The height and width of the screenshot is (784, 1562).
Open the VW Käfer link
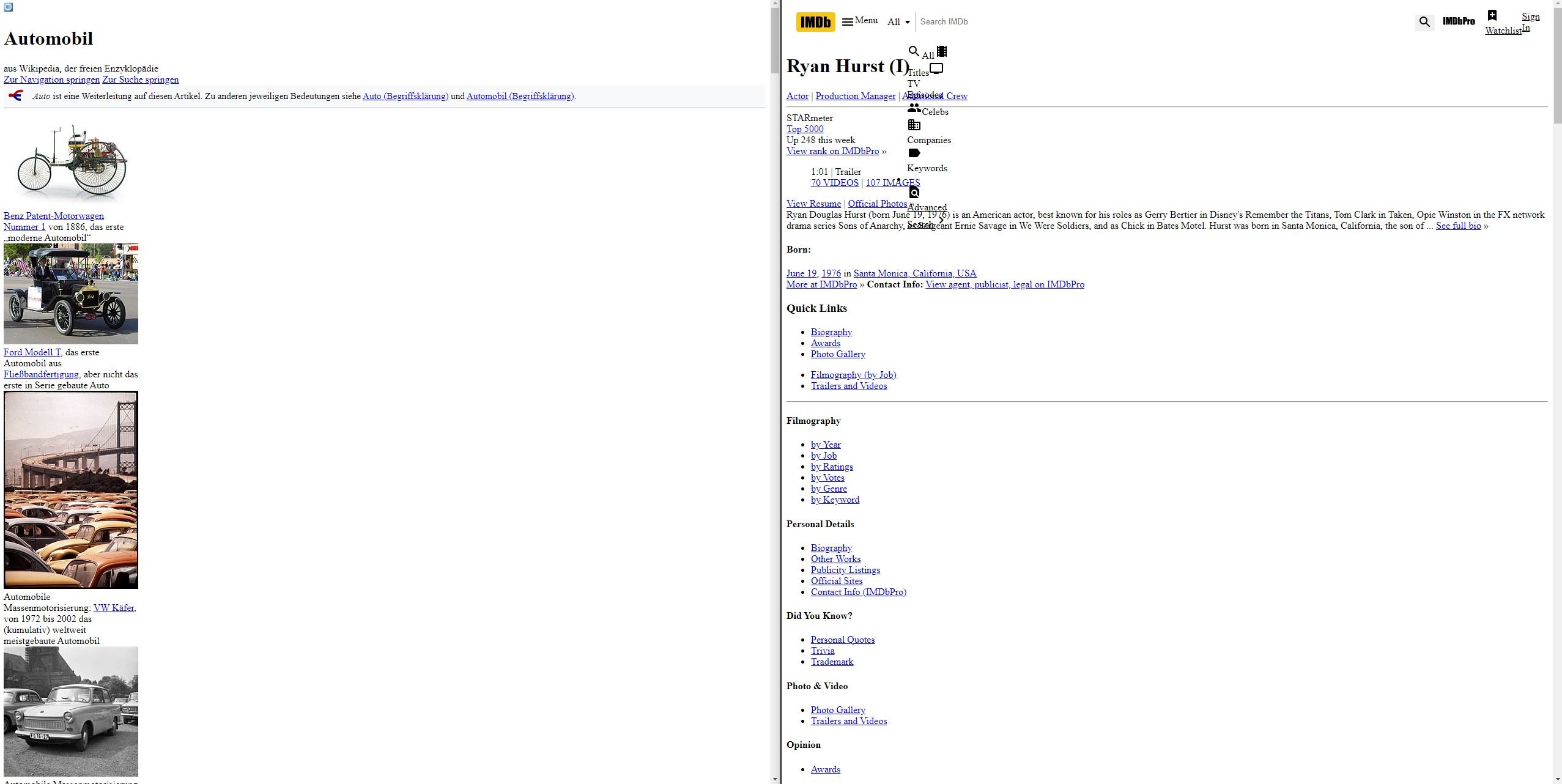[114, 608]
